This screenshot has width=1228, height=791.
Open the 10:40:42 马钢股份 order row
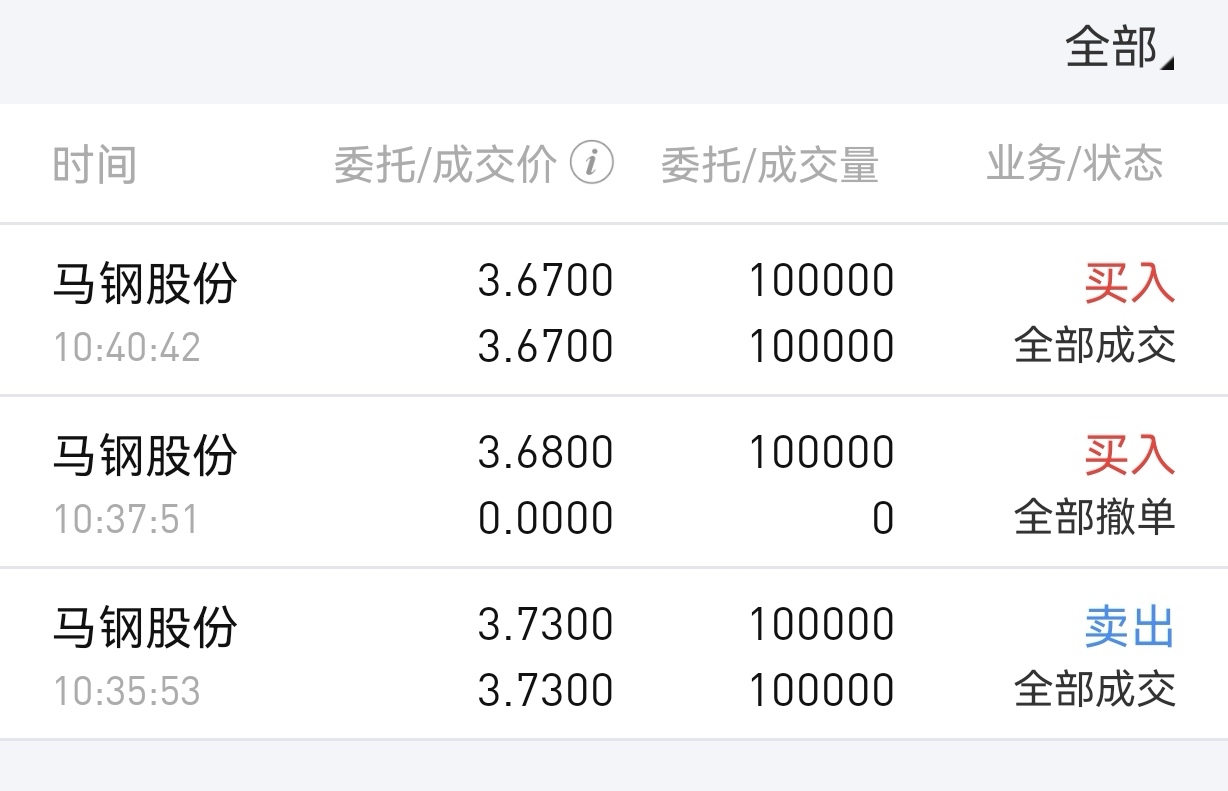point(614,311)
